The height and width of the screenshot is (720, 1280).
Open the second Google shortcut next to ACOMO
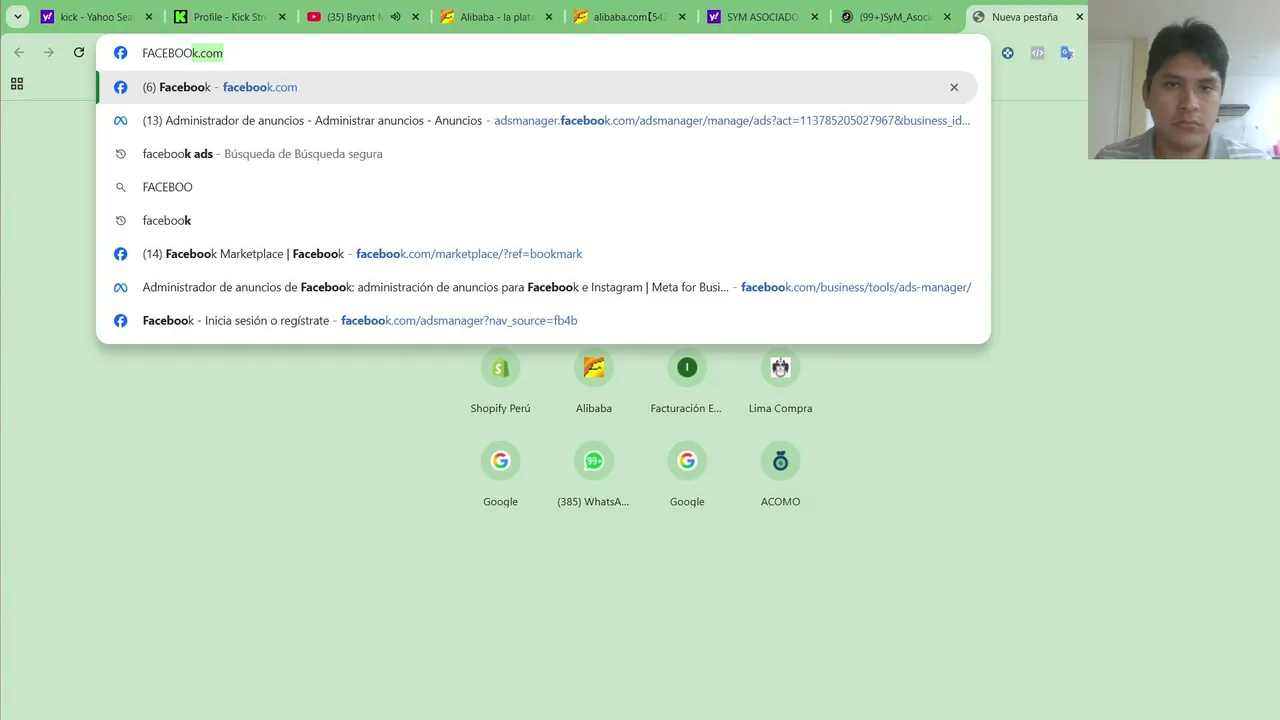pyautogui.click(x=687, y=474)
